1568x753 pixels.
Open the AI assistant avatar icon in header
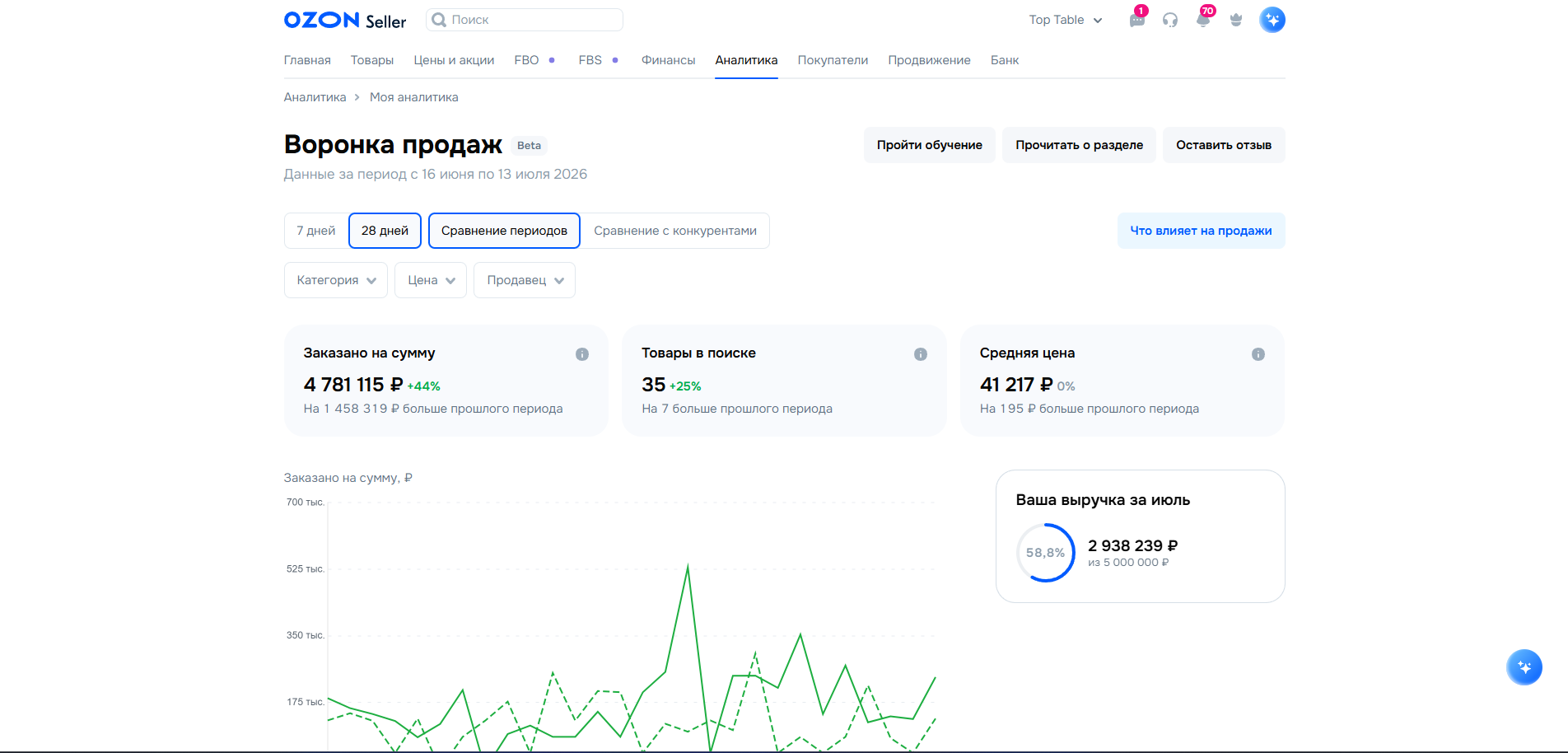tap(1272, 20)
